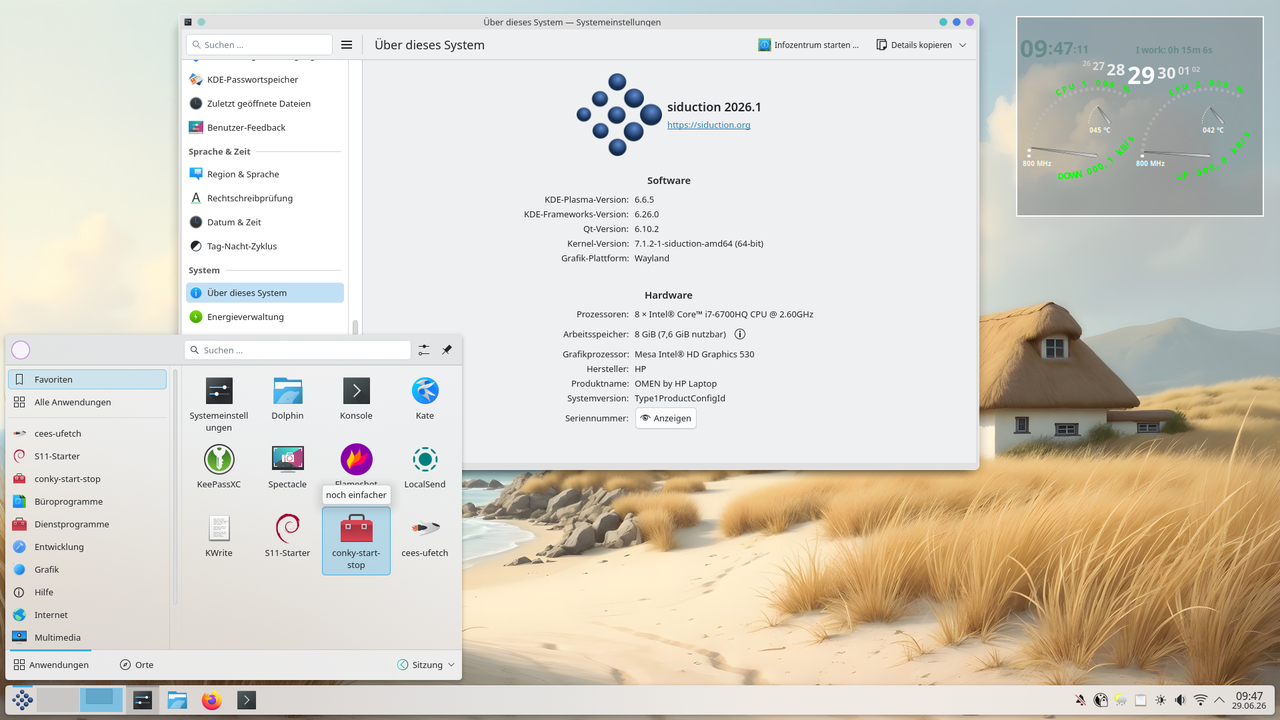Show the serial number with the Anzeigen button

(666, 418)
